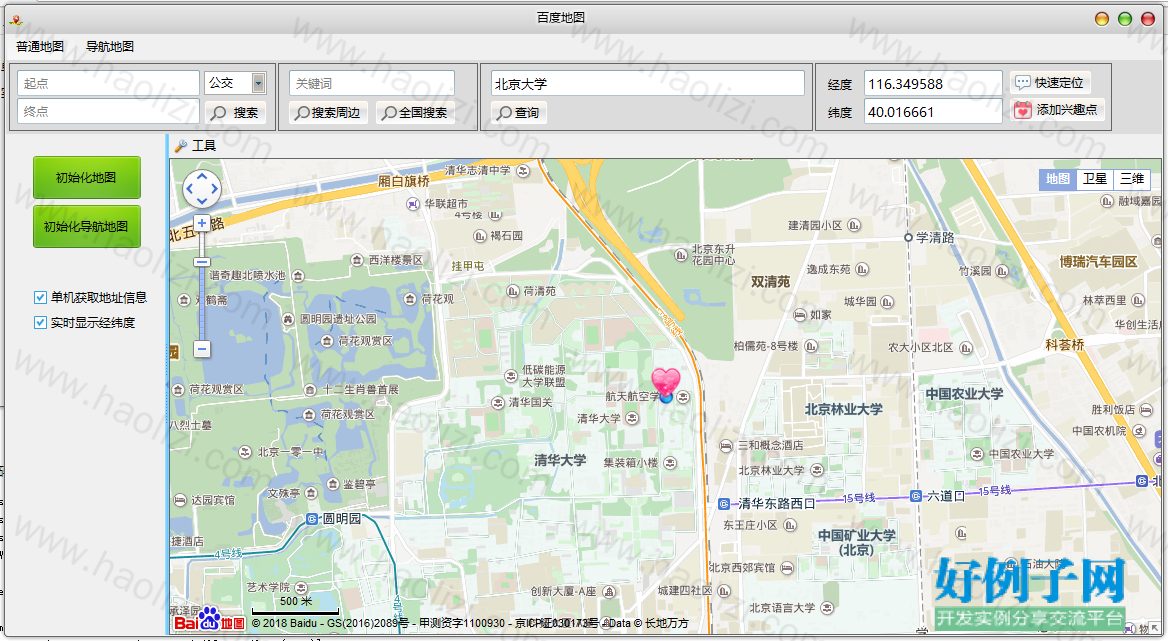This screenshot has width=1168, height=641.
Task: Click the 科荟桥 map label
Action: click(1064, 345)
